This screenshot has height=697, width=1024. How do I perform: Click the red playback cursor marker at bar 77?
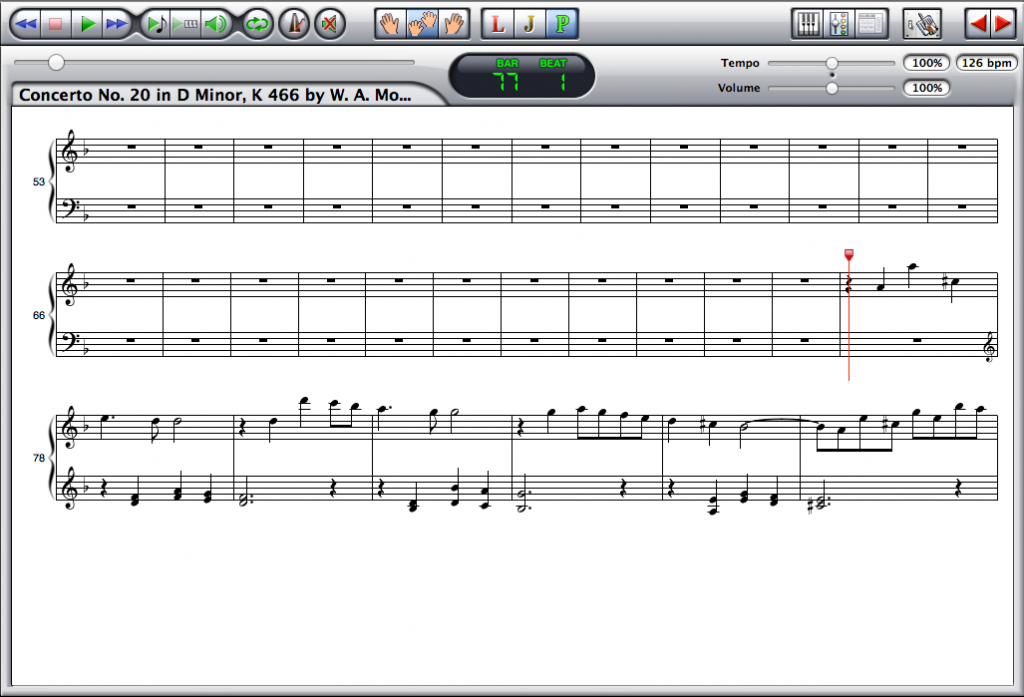[x=848, y=254]
